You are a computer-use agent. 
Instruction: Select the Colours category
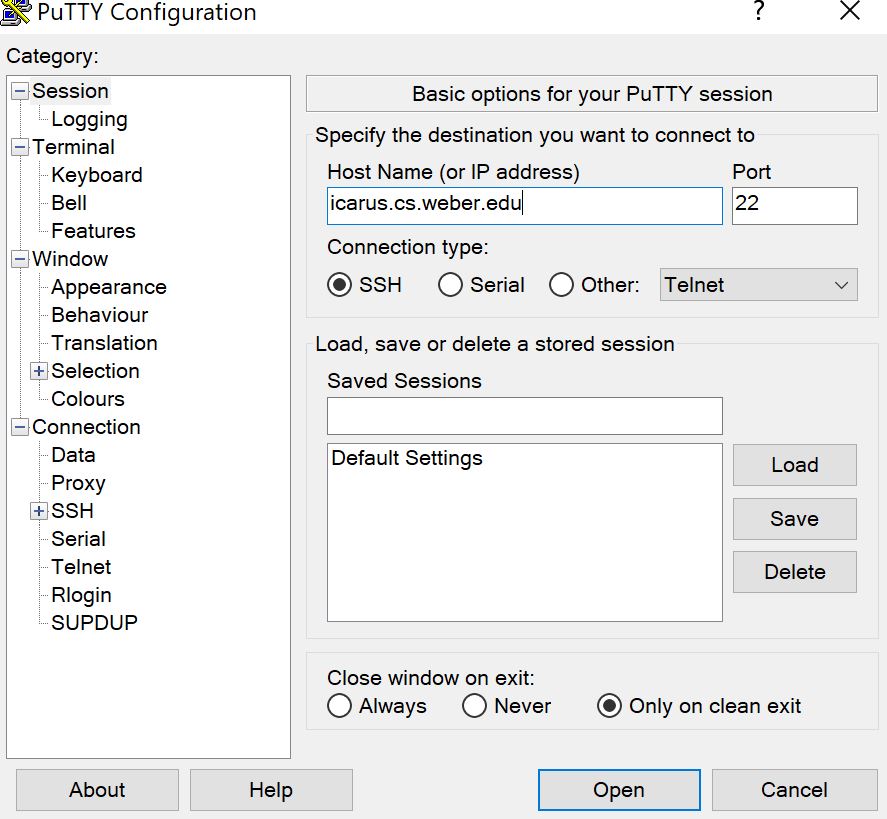pyautogui.click(x=87, y=399)
